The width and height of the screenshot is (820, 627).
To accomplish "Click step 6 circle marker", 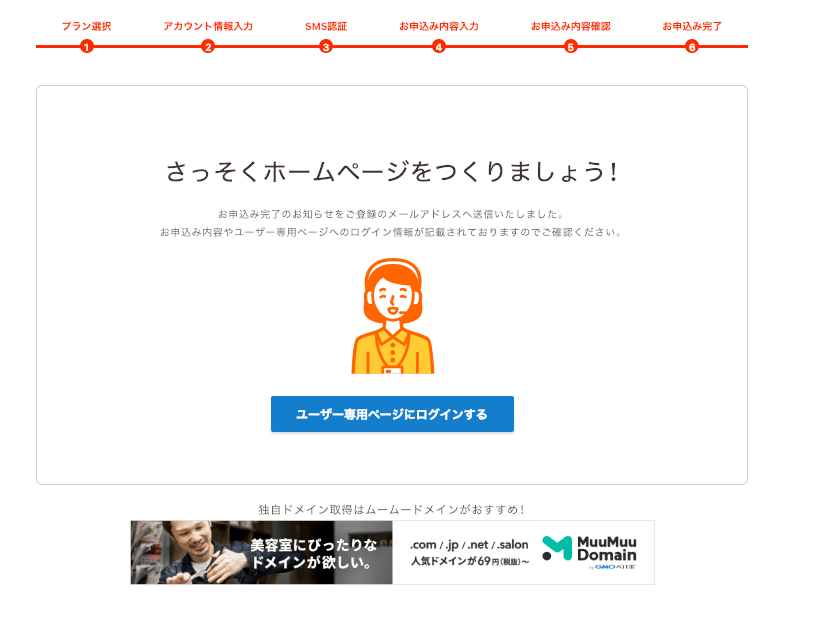I will [692, 47].
